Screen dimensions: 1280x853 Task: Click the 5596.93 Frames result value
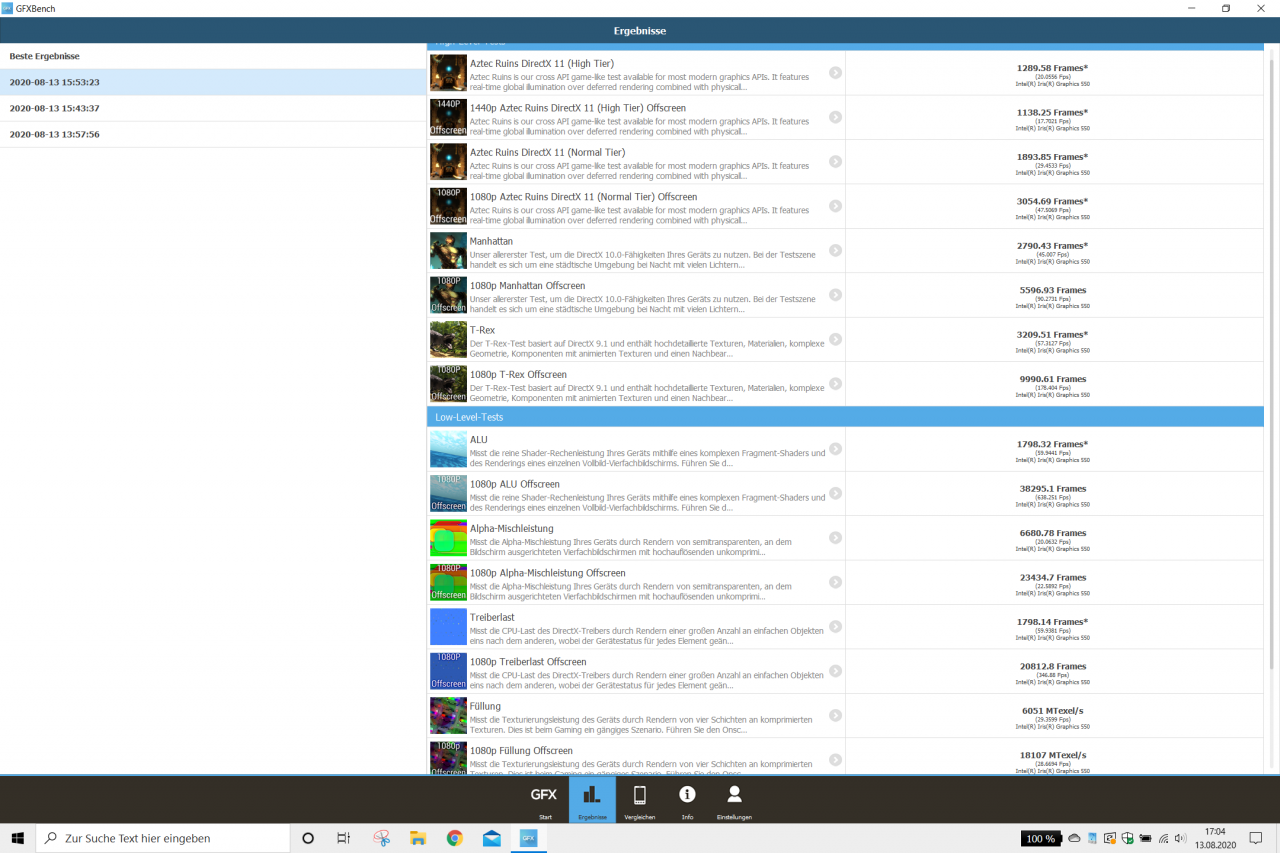pyautogui.click(x=1052, y=290)
